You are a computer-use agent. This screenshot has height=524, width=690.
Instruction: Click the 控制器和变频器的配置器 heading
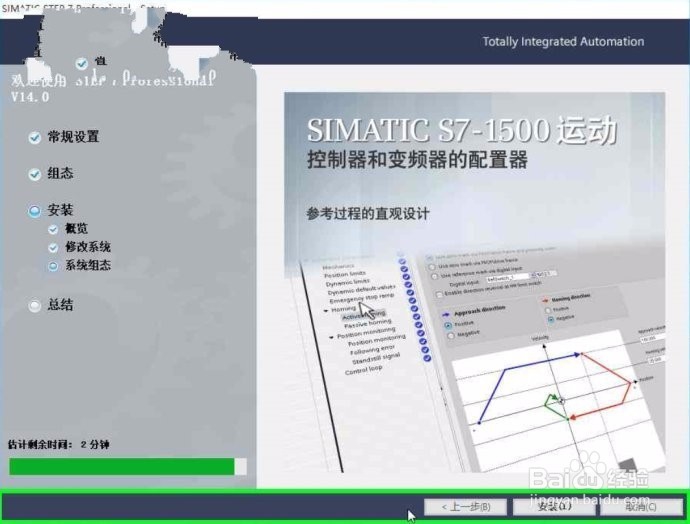coord(417,159)
